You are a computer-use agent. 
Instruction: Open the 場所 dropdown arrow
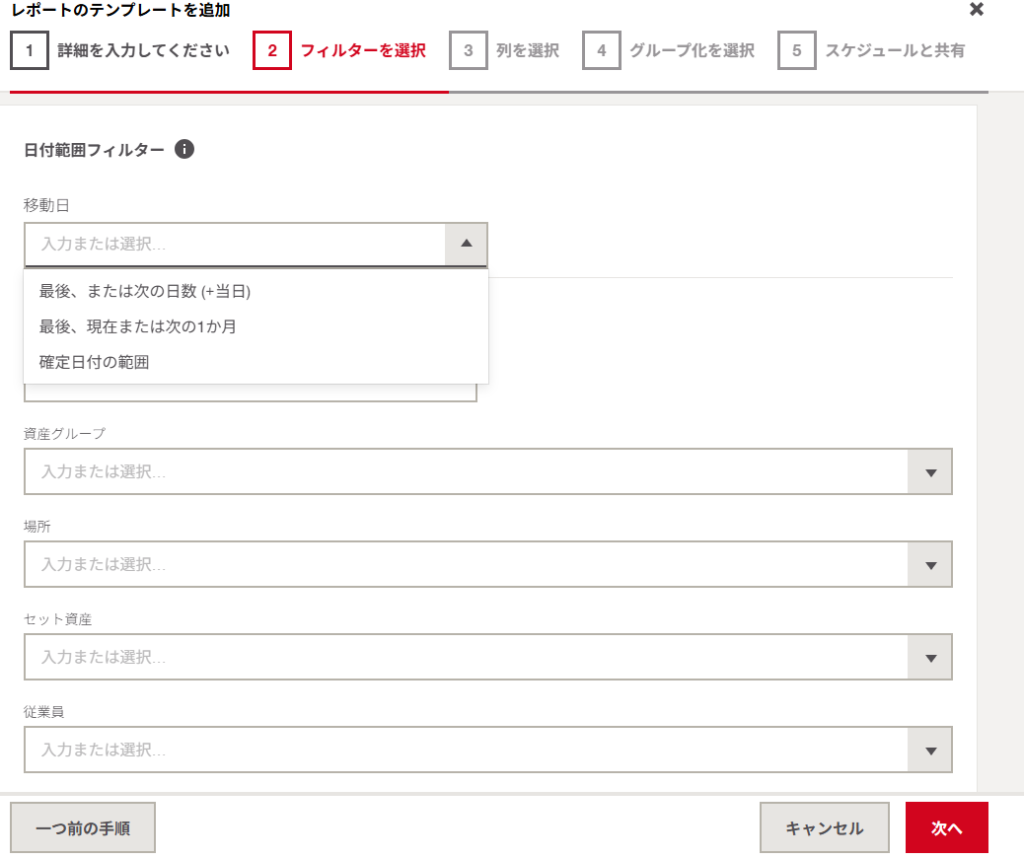click(930, 565)
